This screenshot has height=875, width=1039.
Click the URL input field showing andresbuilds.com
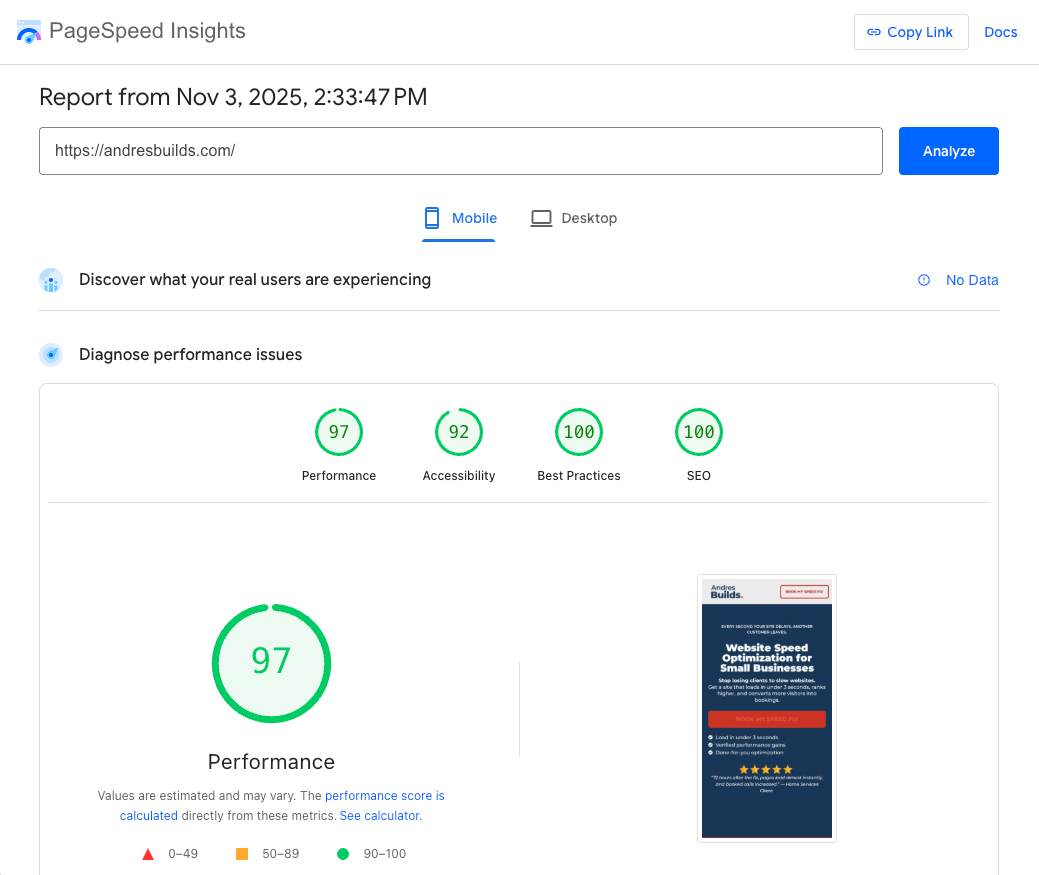click(x=460, y=150)
